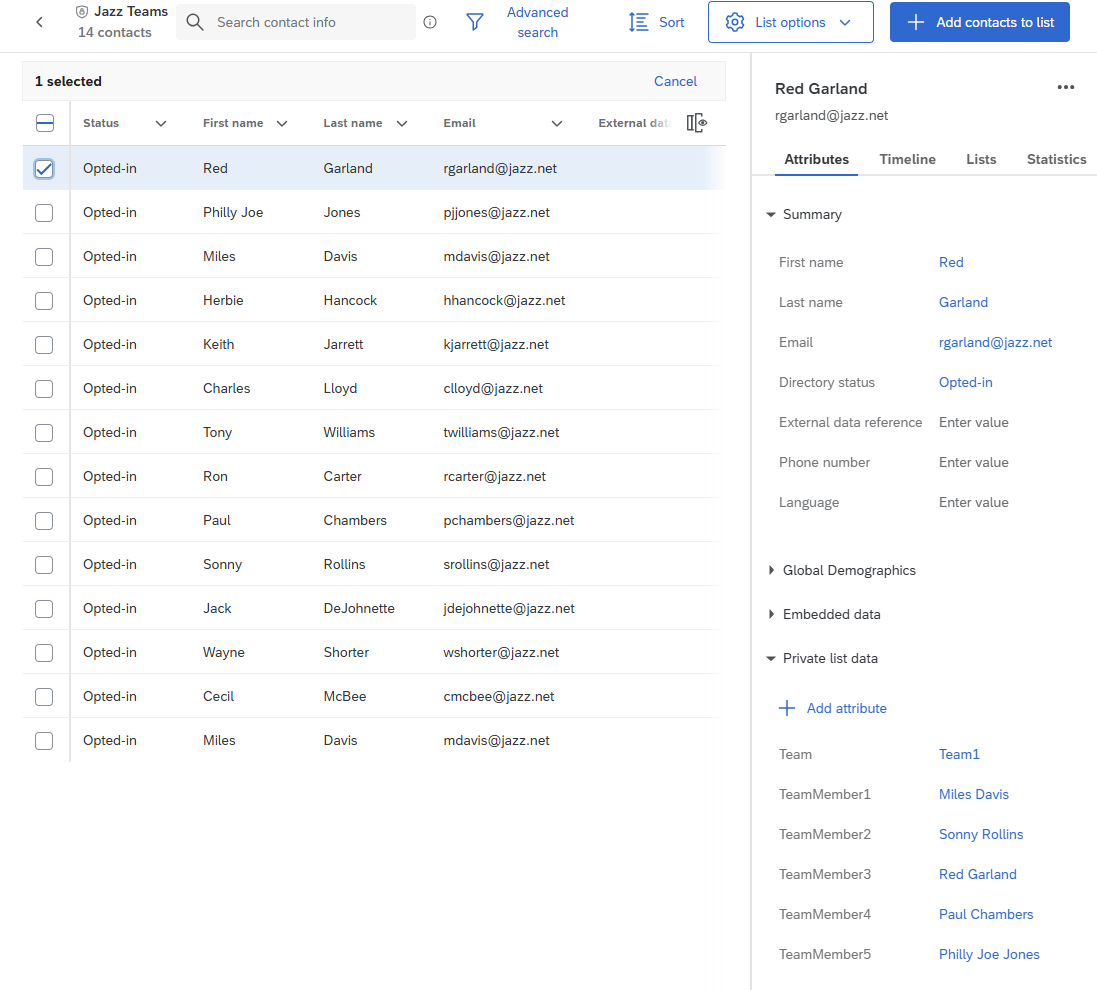Open the Last name column dropdown
Image resolution: width=1097 pixels, height=990 pixels.
(x=402, y=124)
